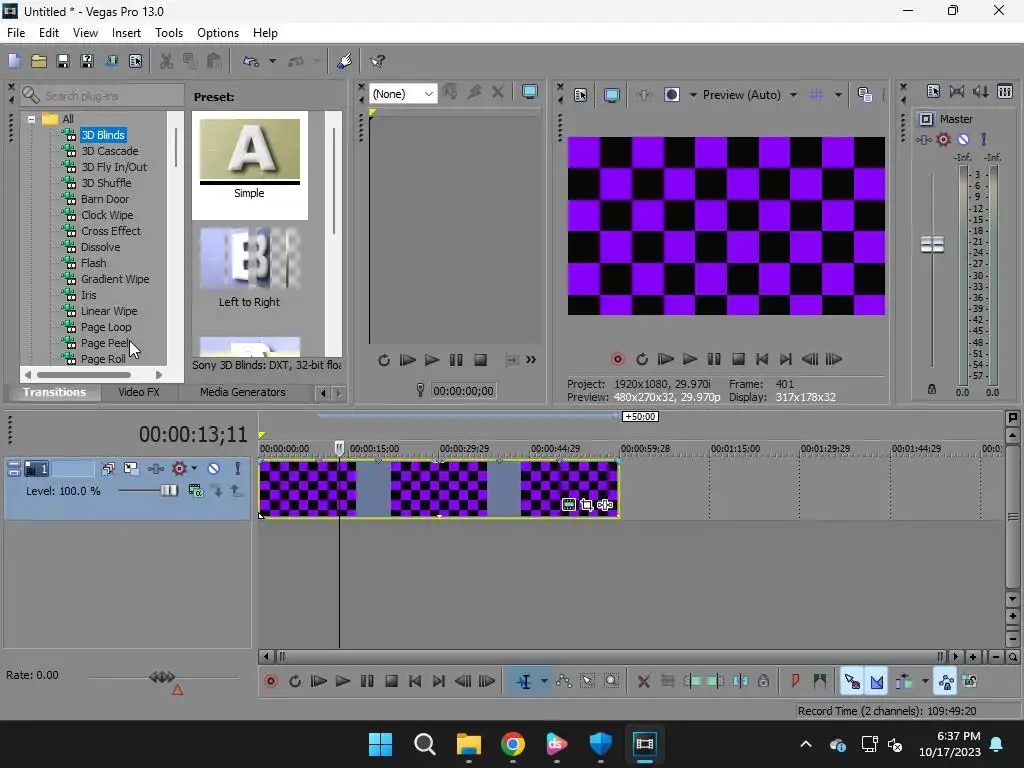The height and width of the screenshot is (768, 1024).
Task: Open the Options menu
Action: point(217,33)
